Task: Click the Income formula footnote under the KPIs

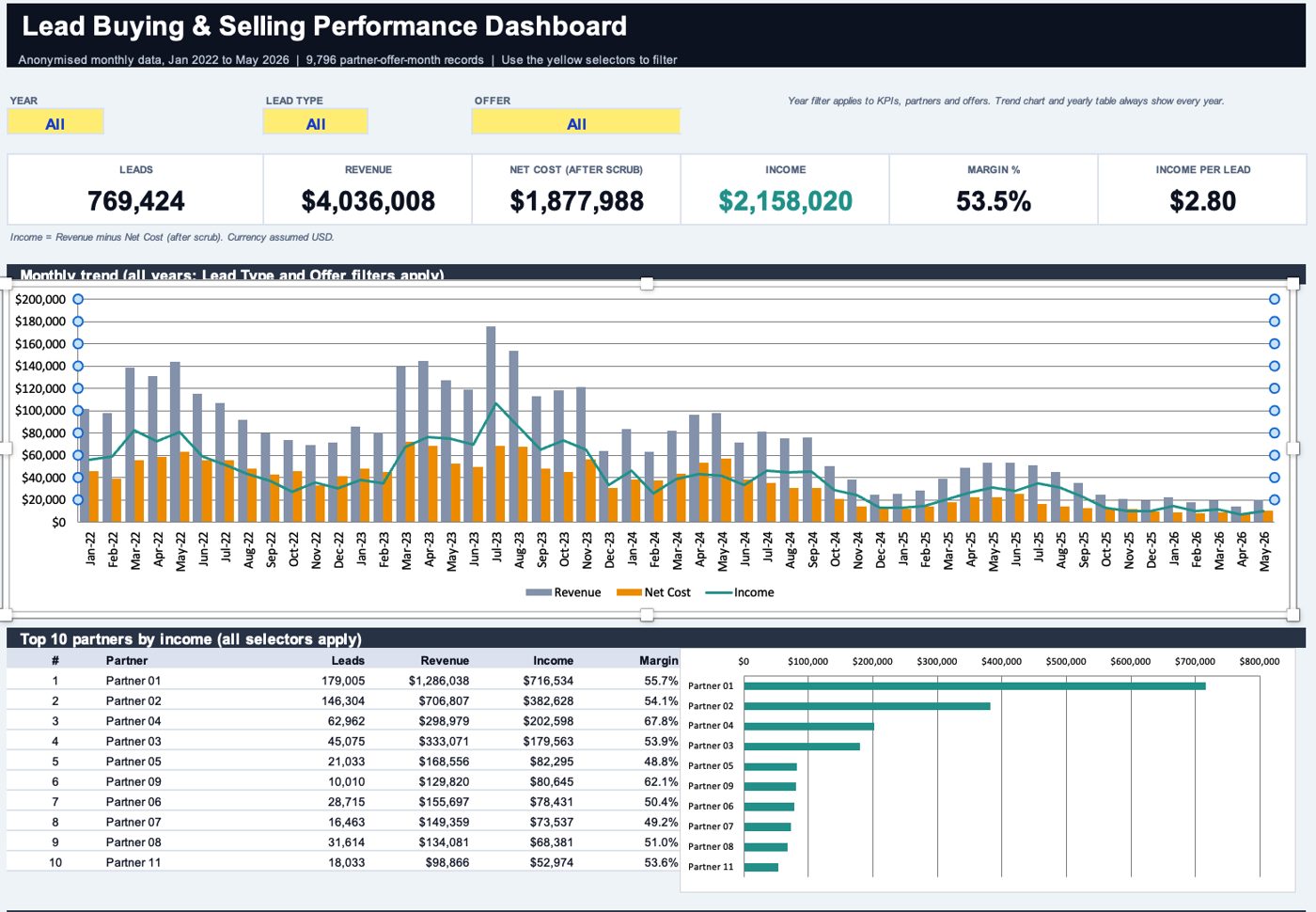Action: click(x=172, y=237)
